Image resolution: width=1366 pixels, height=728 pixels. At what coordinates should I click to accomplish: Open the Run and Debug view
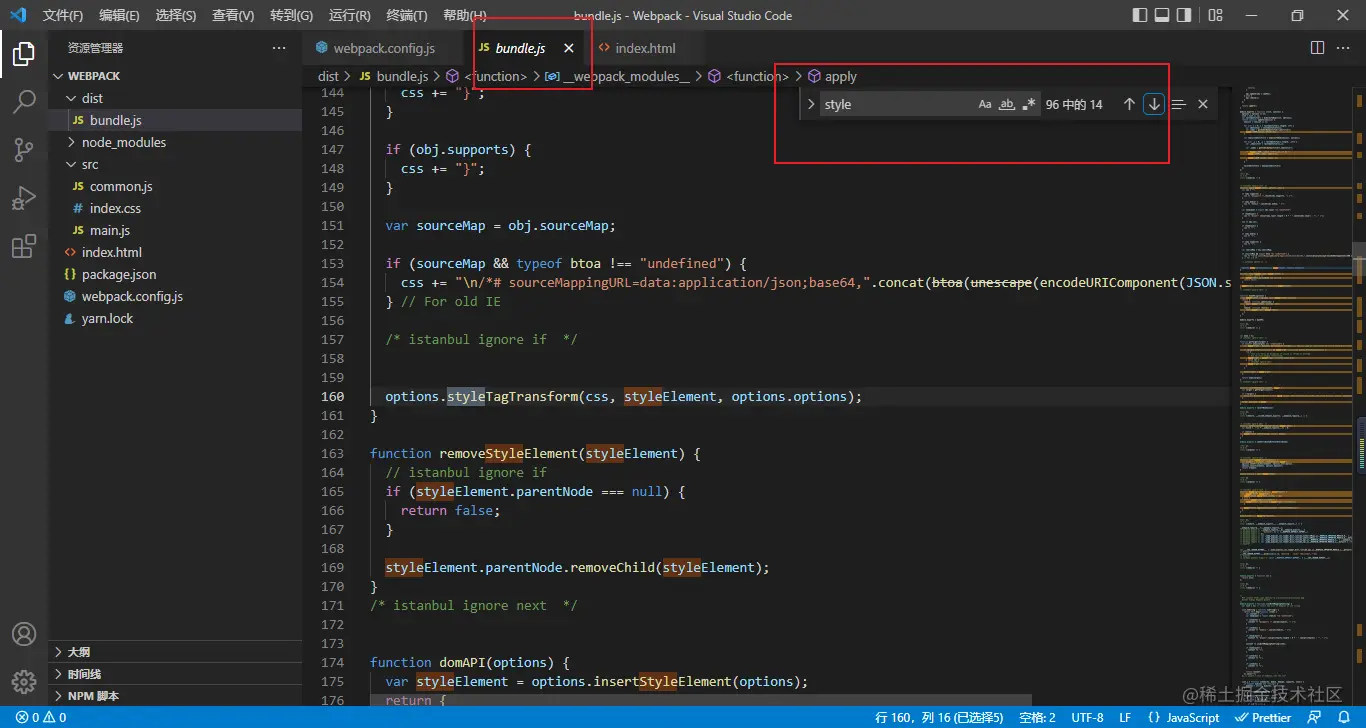[x=24, y=198]
